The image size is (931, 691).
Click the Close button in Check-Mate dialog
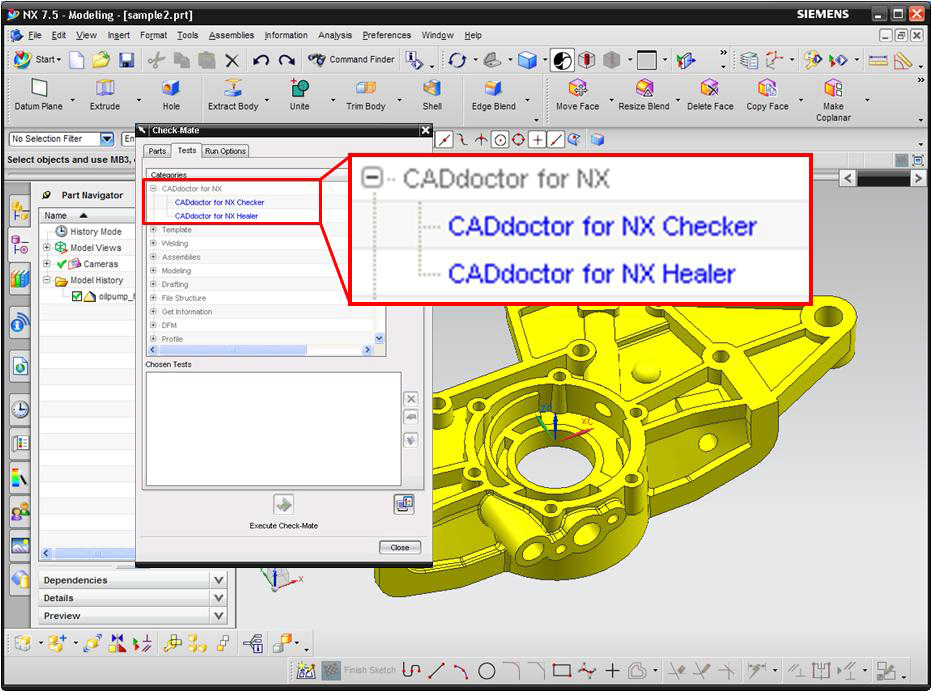click(400, 547)
